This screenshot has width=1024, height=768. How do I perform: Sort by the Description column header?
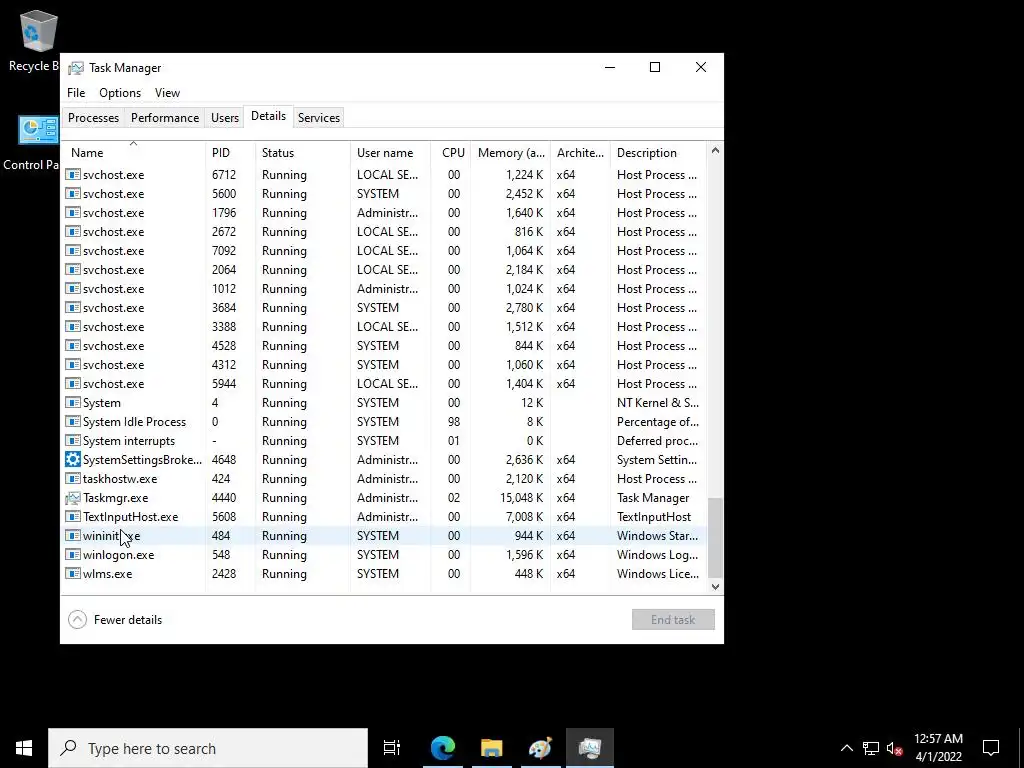(658, 153)
